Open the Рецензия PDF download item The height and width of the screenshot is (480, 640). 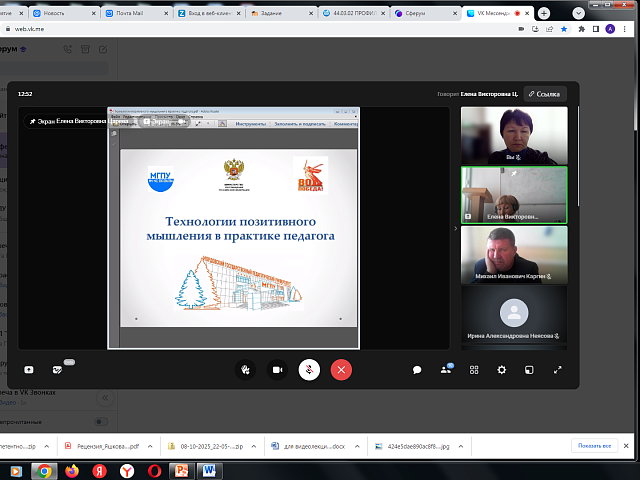click(x=100, y=445)
